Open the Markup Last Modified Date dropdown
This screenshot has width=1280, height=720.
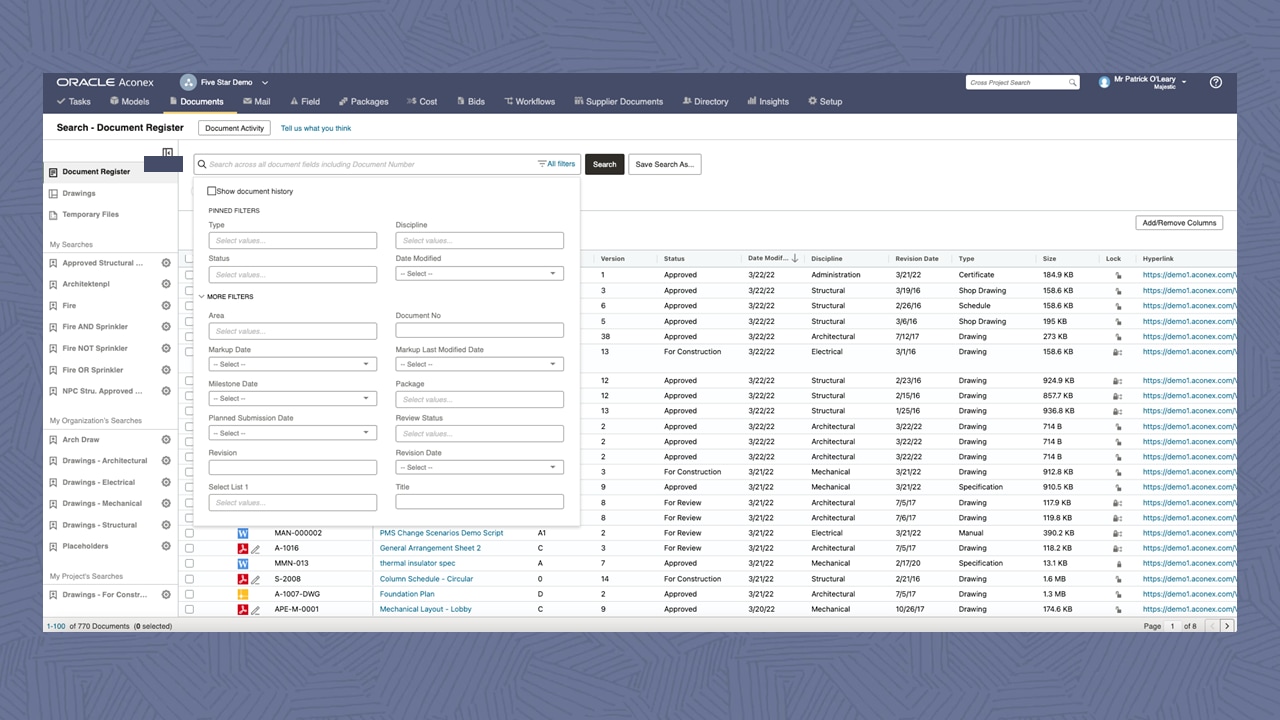(480, 364)
